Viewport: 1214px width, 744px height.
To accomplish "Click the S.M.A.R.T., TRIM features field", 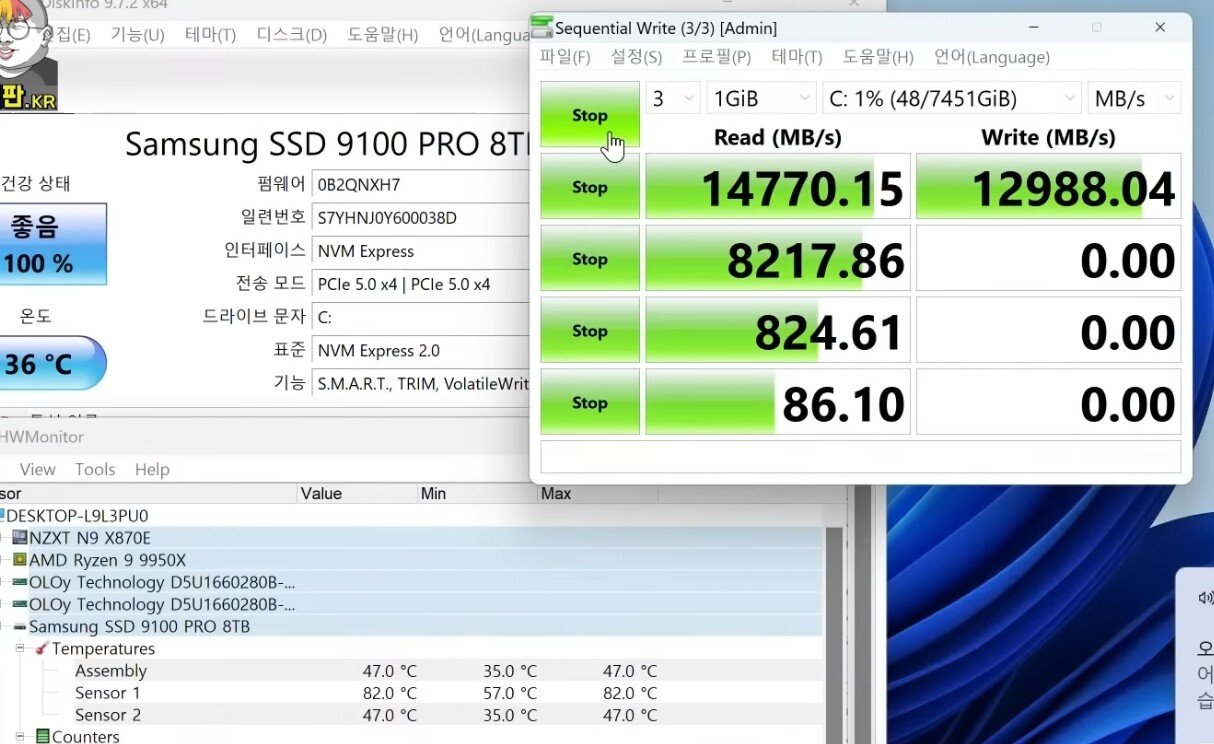I will pyautogui.click(x=421, y=383).
